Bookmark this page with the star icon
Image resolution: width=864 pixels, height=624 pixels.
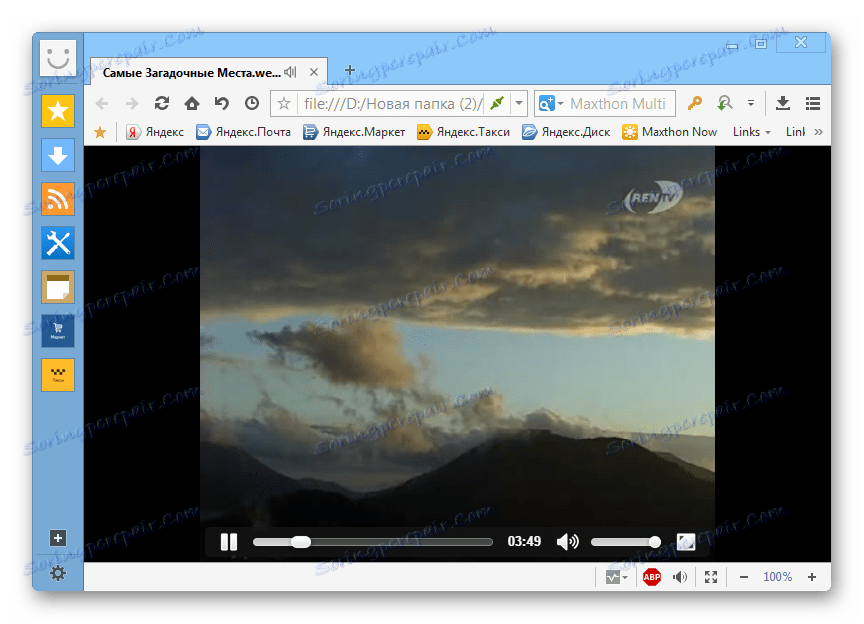coord(284,104)
